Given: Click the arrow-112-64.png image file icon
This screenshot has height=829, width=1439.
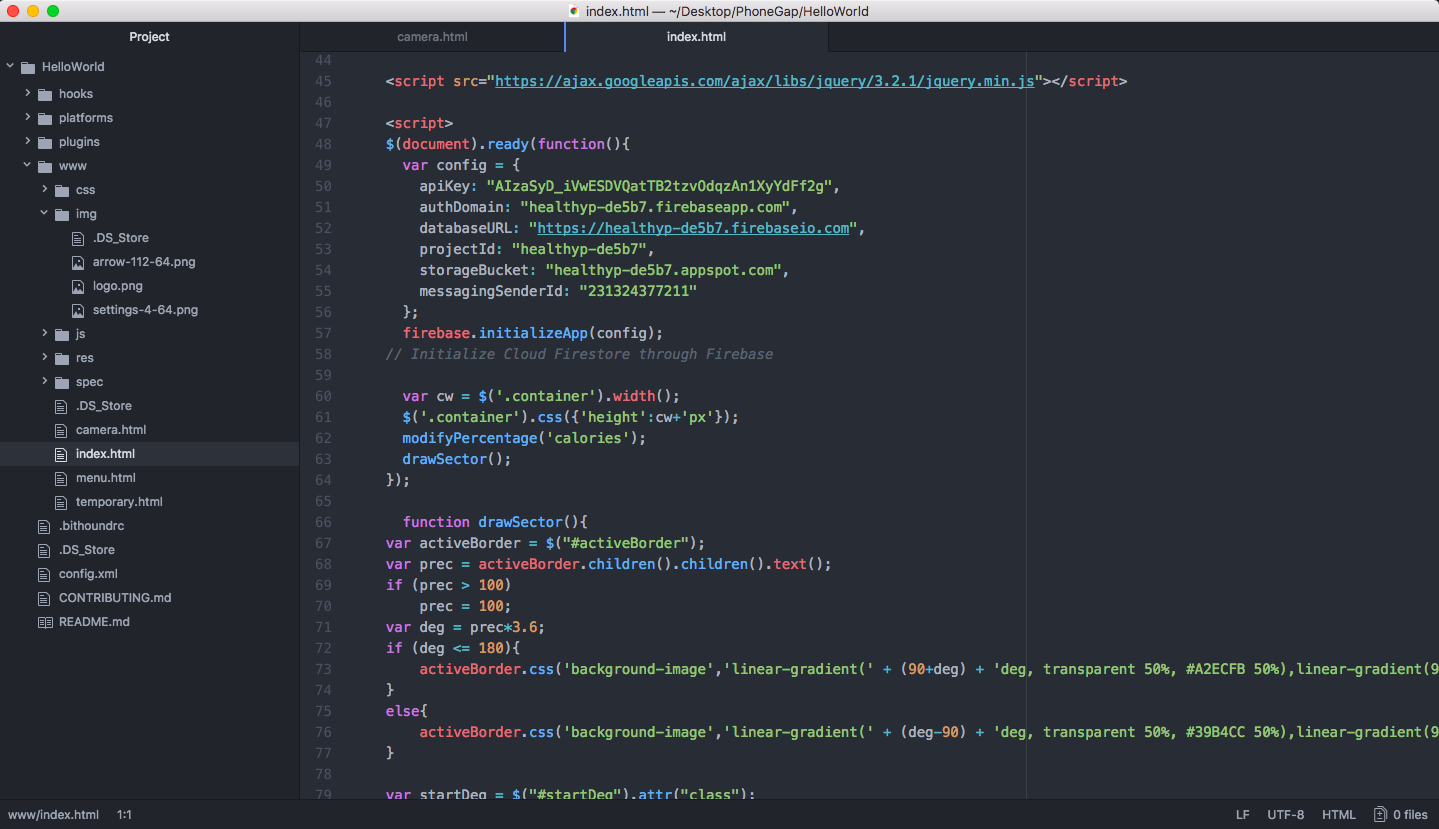Looking at the screenshot, I should click(x=78, y=262).
